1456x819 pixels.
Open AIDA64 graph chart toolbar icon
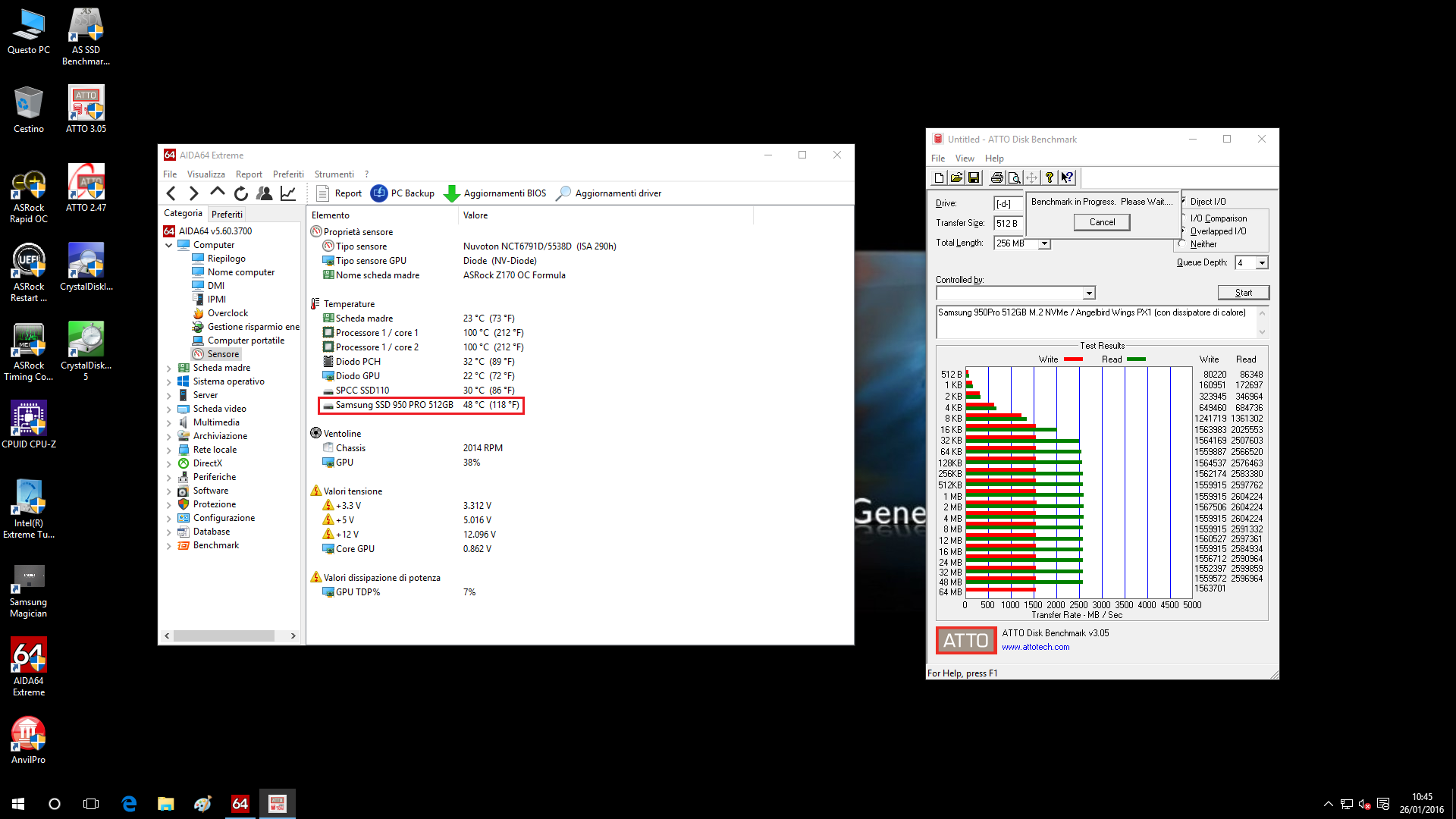pyautogui.click(x=288, y=193)
